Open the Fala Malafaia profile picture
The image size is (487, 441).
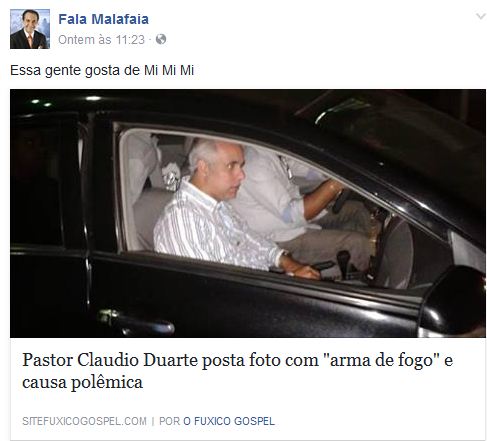pyautogui.click(x=30, y=29)
